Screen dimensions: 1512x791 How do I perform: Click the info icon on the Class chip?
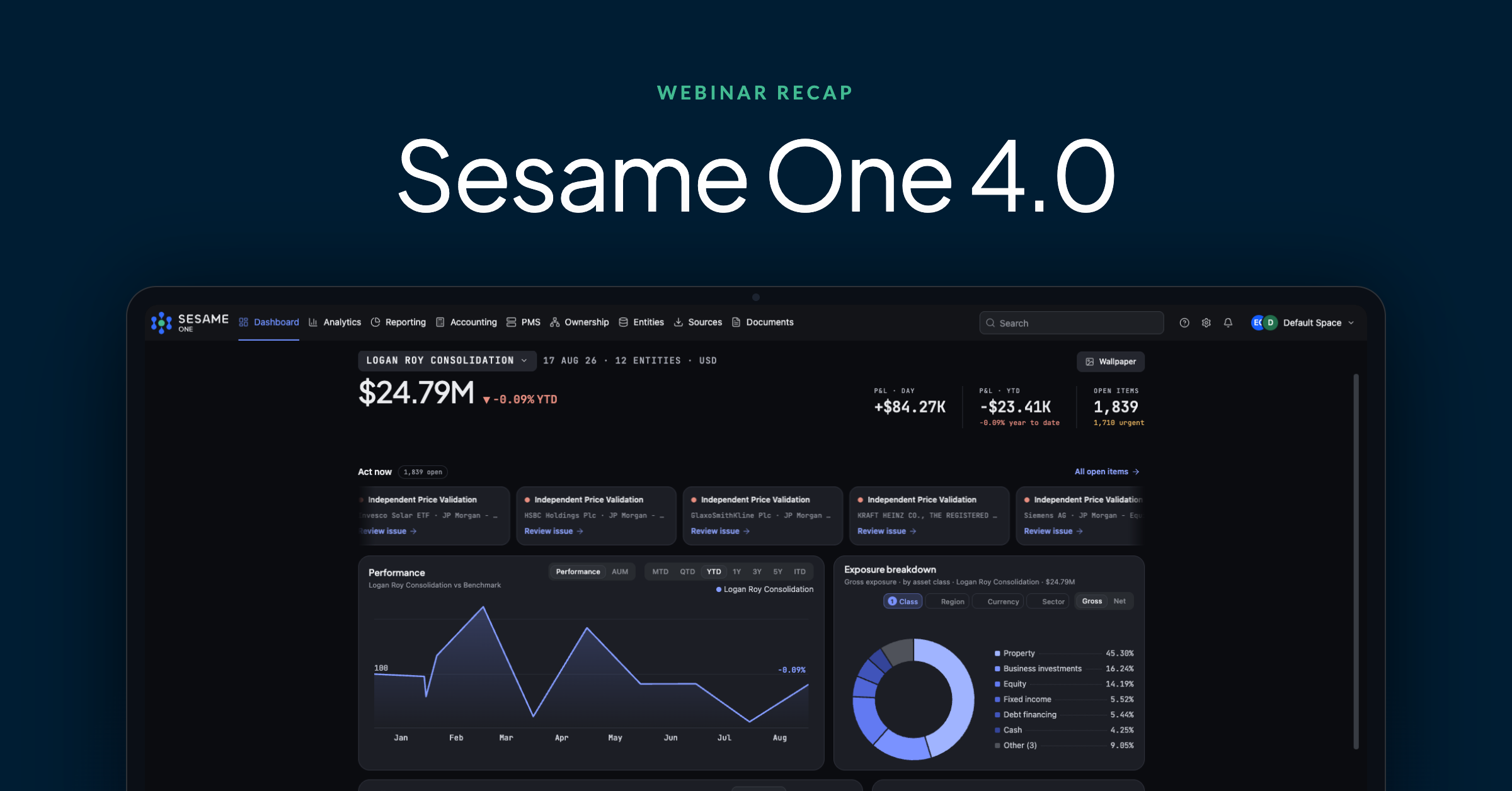click(892, 601)
